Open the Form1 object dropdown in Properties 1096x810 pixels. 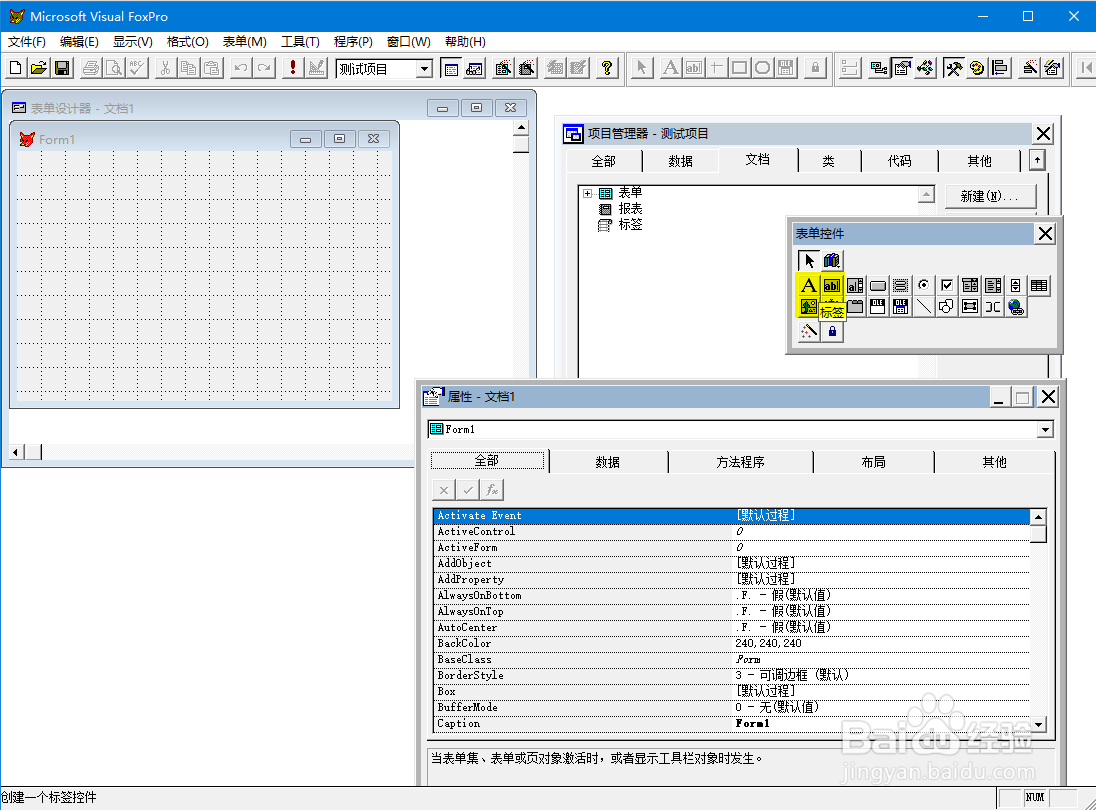[1045, 429]
